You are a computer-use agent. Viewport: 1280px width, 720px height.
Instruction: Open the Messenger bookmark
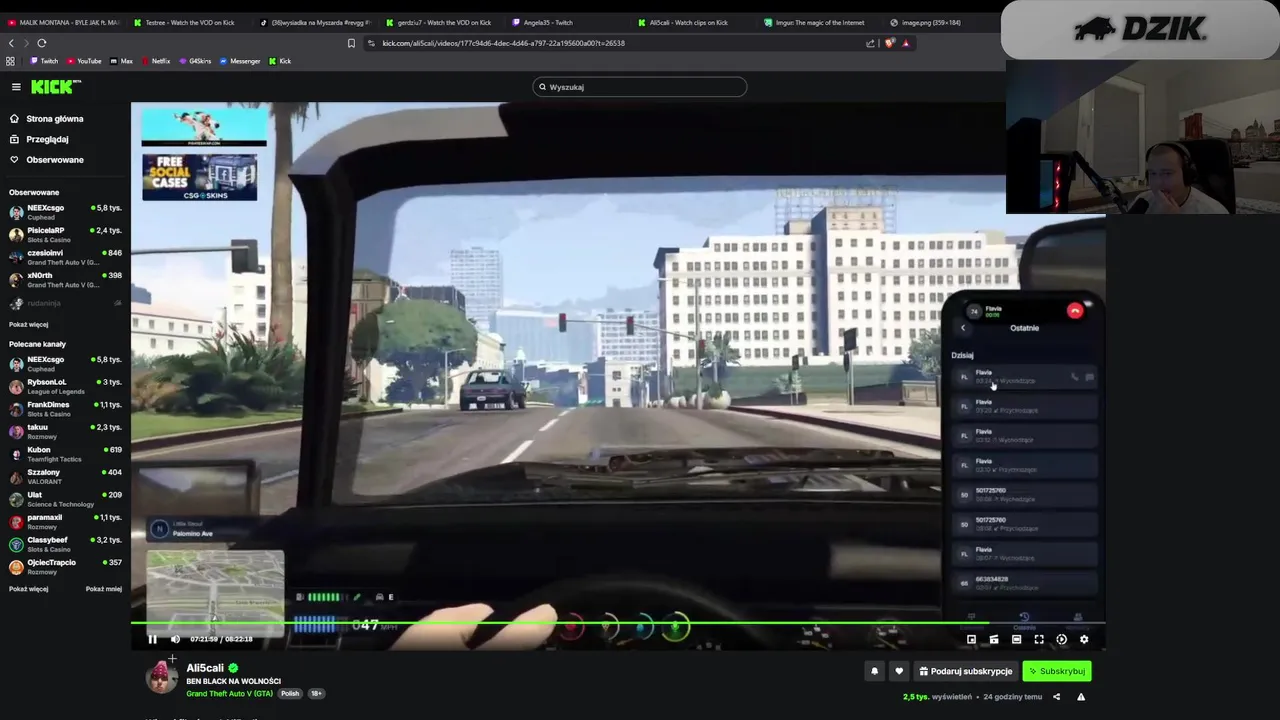240,61
